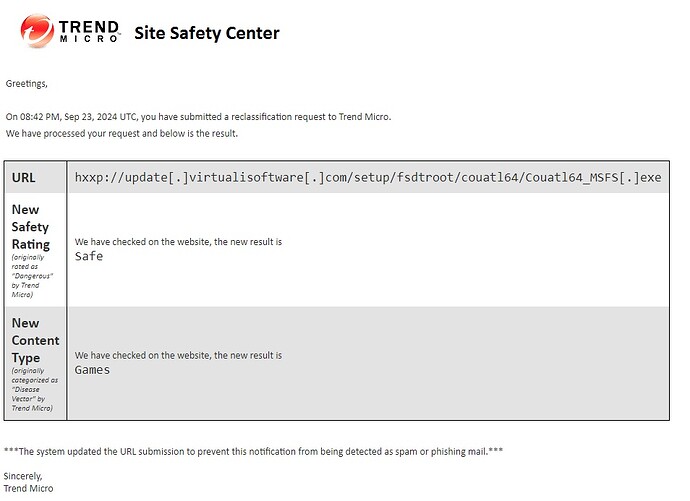
Task: Click the 'We have processed your request' line
Action: click(x=121, y=133)
